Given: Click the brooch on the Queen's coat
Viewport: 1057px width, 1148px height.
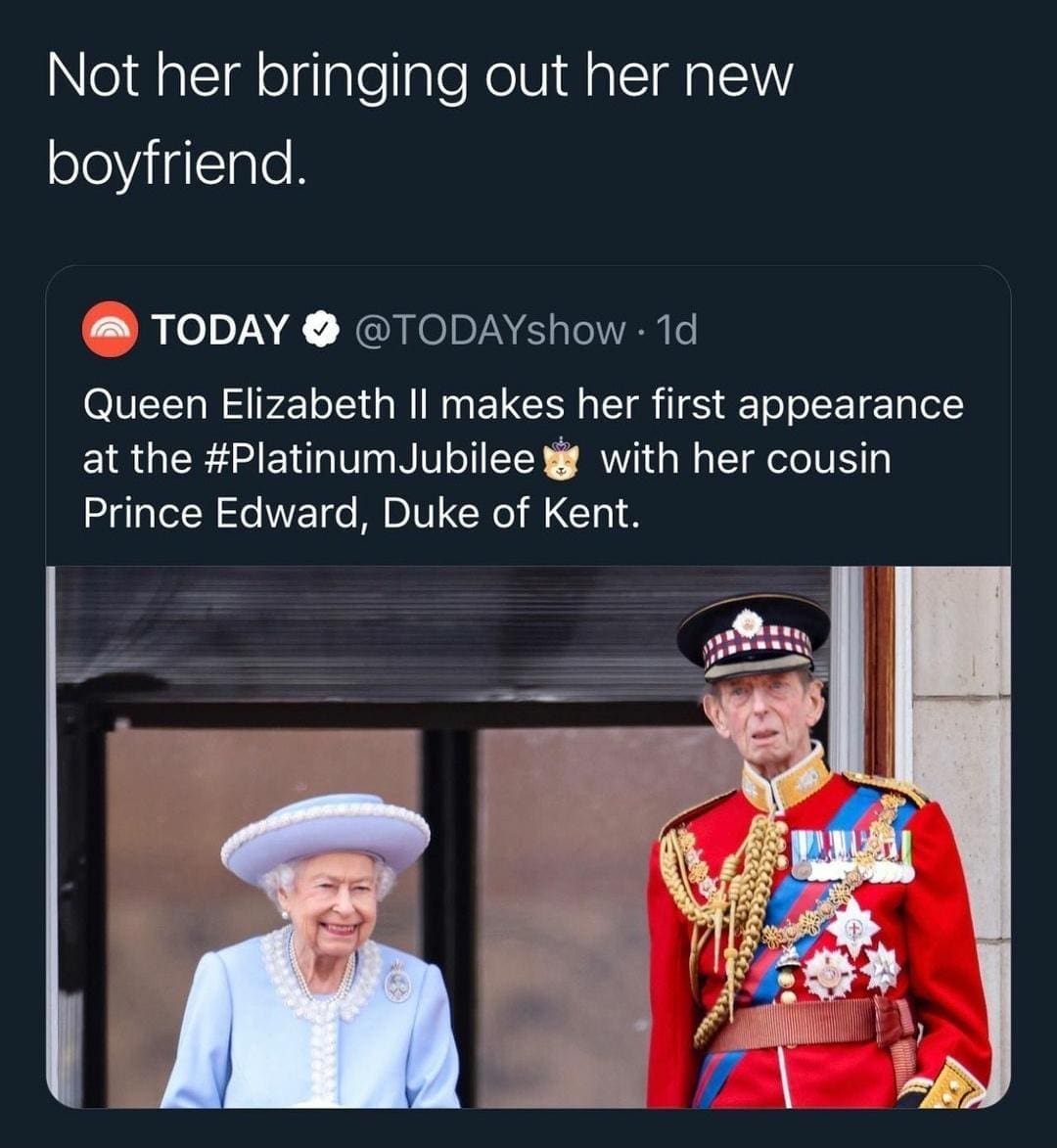Looking at the screenshot, I should point(396,981).
